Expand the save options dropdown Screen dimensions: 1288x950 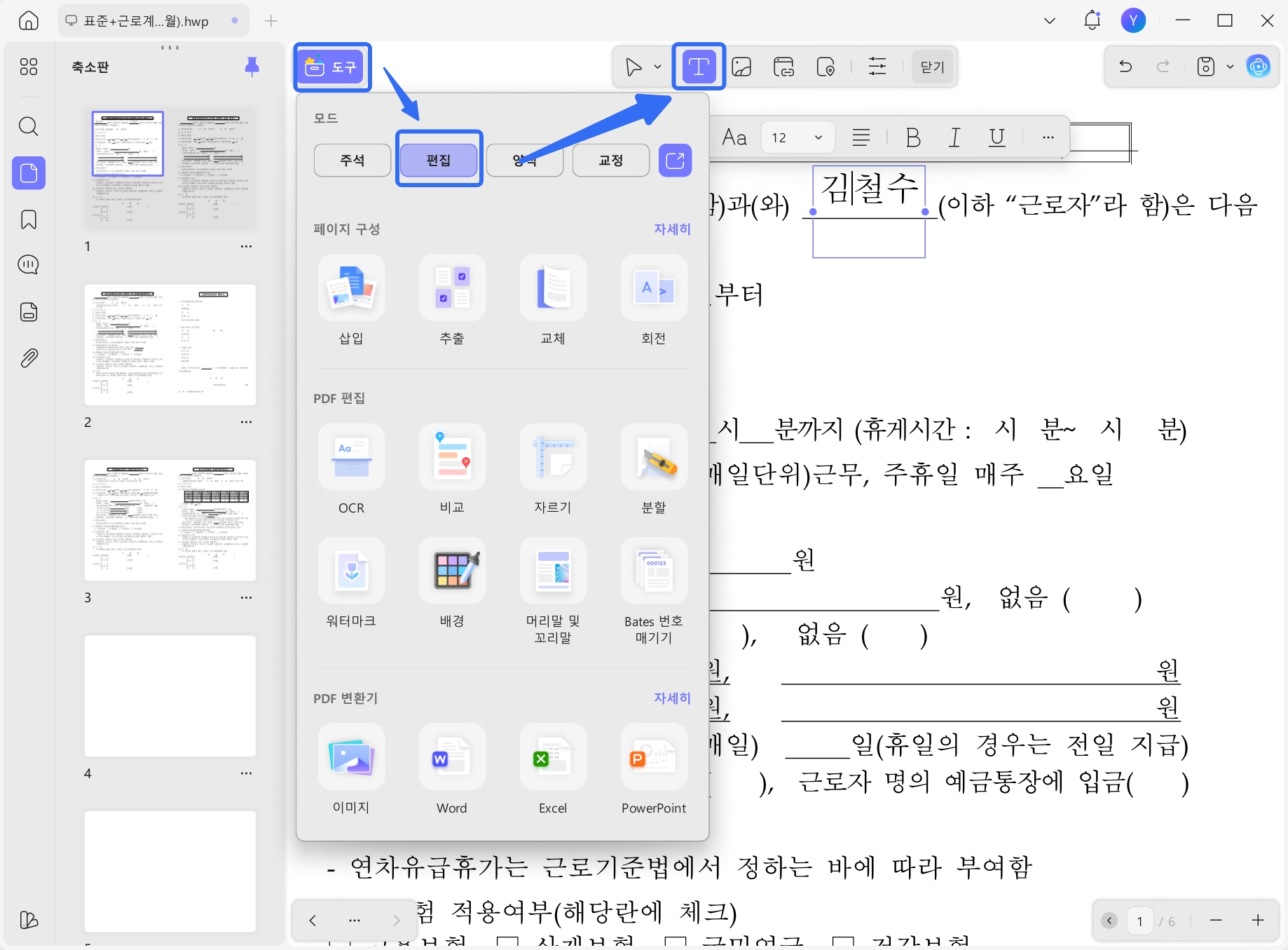[x=1230, y=67]
